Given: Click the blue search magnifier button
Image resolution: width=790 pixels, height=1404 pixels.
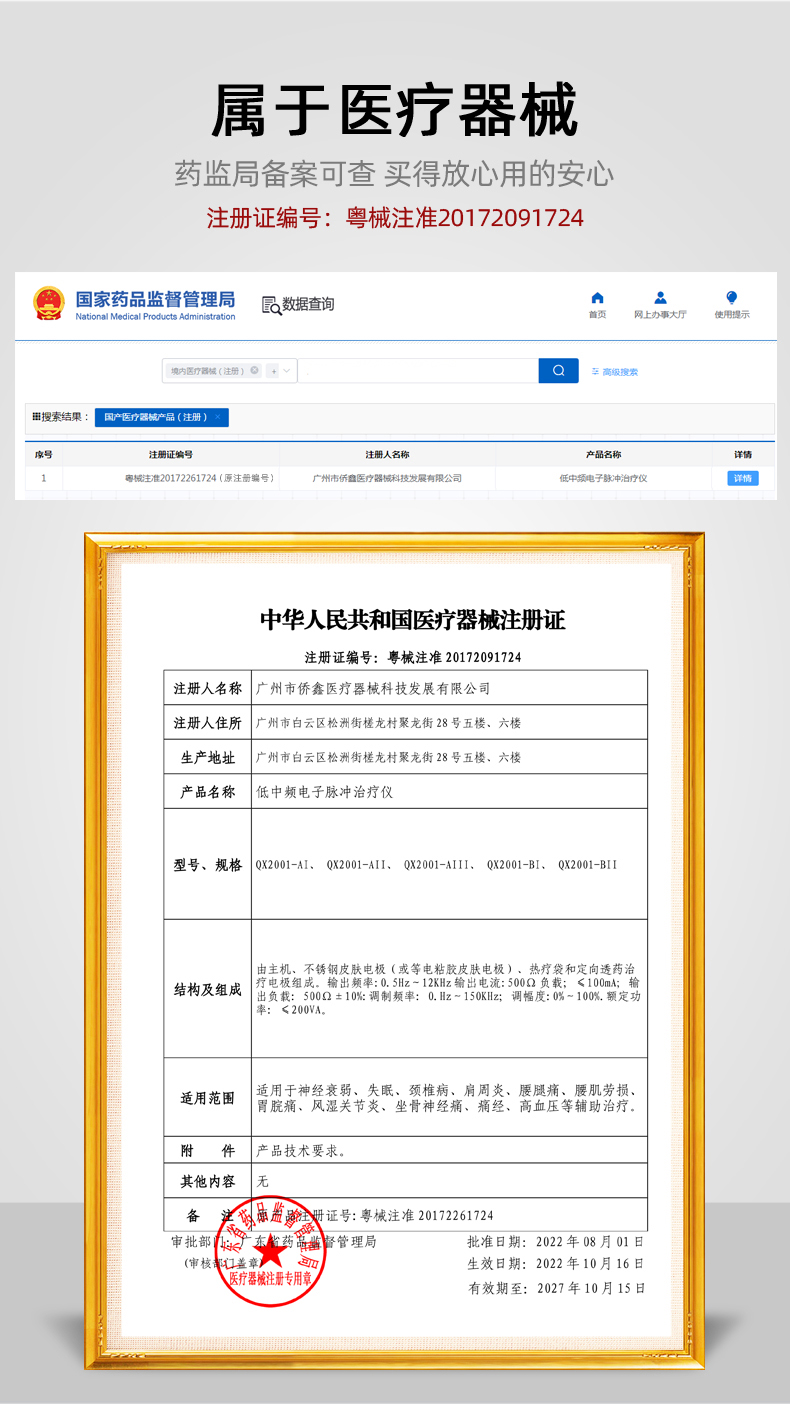Looking at the screenshot, I should coord(558,370).
